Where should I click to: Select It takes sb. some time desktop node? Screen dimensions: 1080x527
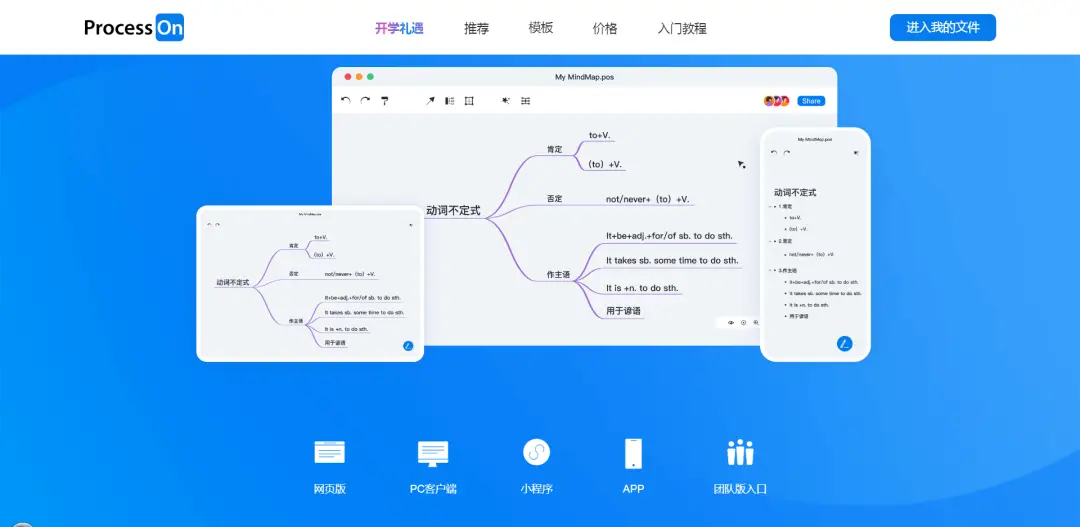672,260
